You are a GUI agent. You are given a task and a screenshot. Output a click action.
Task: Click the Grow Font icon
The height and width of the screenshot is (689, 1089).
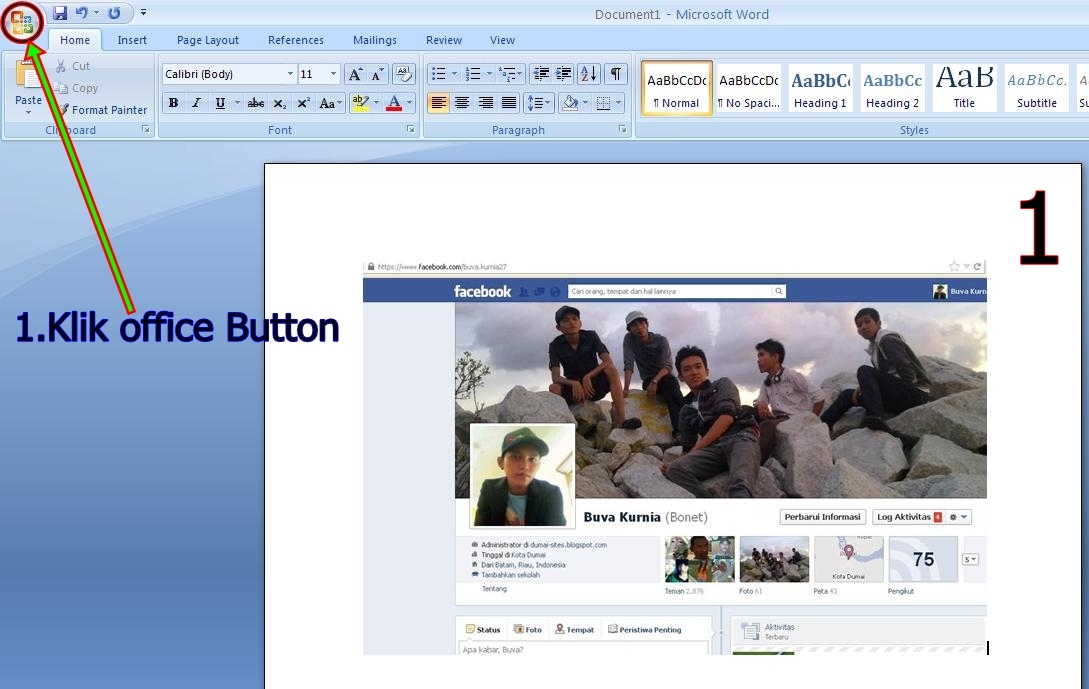354,74
